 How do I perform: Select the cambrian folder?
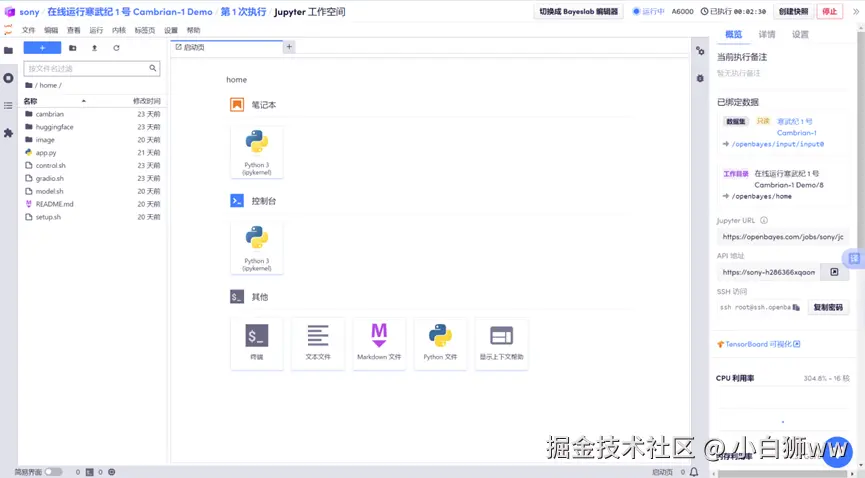tap(93, 114)
